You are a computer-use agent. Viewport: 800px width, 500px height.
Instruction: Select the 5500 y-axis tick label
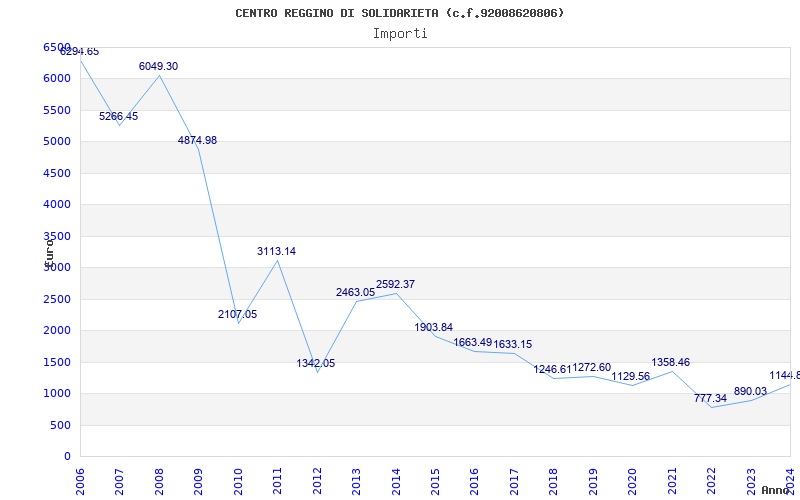tap(57, 110)
